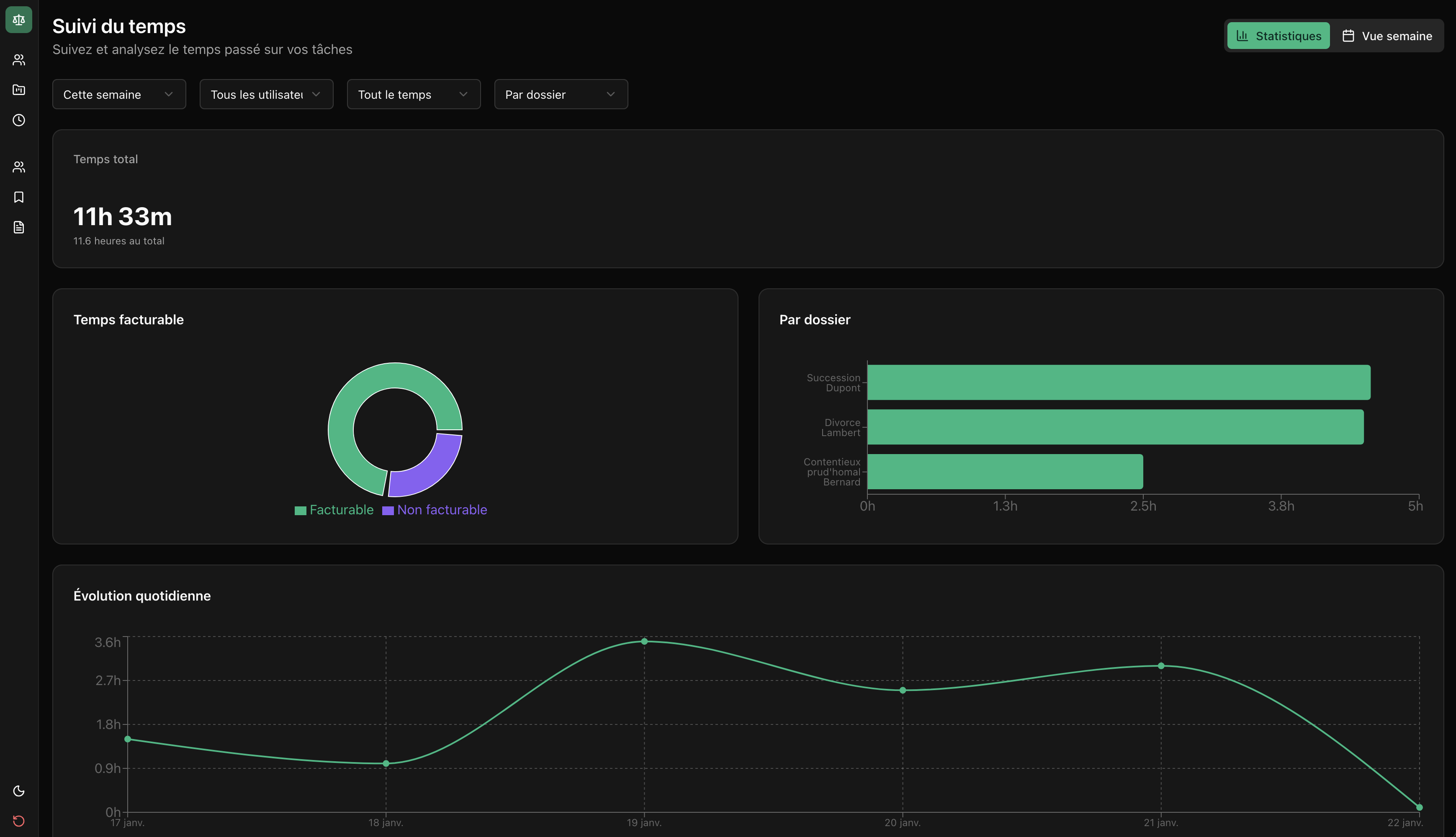Open the document file icon in sidebar
This screenshot has height=837, width=1456.
click(x=18, y=227)
